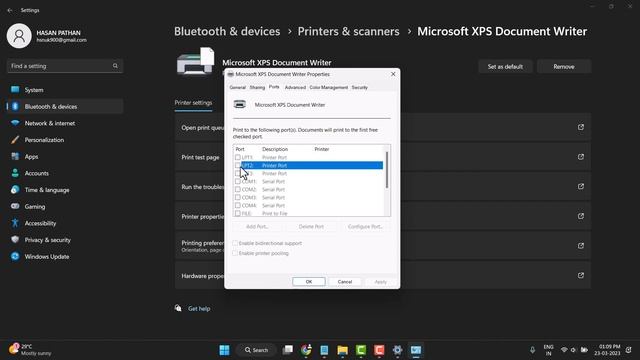Open Chrome from the taskbar
The height and width of the screenshot is (360, 640).
(x=306, y=350)
